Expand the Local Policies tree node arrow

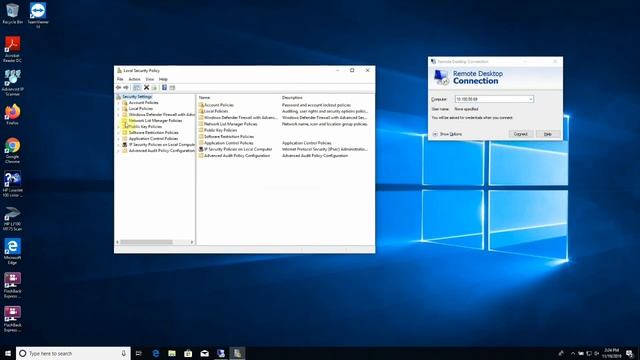pos(119,109)
